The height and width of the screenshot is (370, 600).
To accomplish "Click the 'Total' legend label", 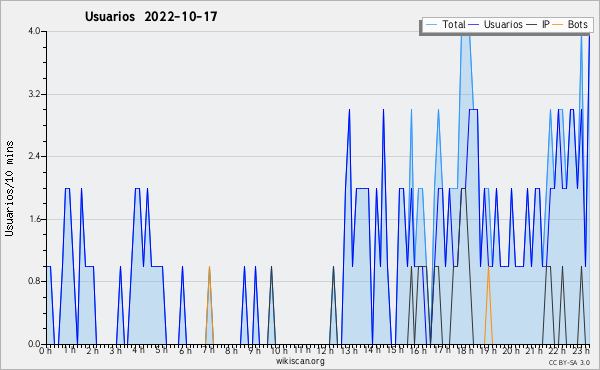I will click(454, 24).
